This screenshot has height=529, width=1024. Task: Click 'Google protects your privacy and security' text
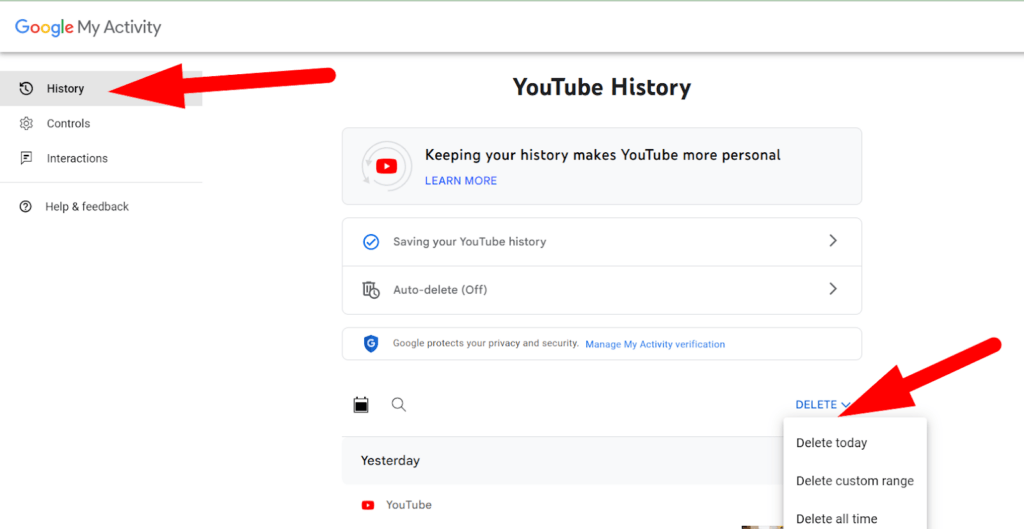[486, 344]
